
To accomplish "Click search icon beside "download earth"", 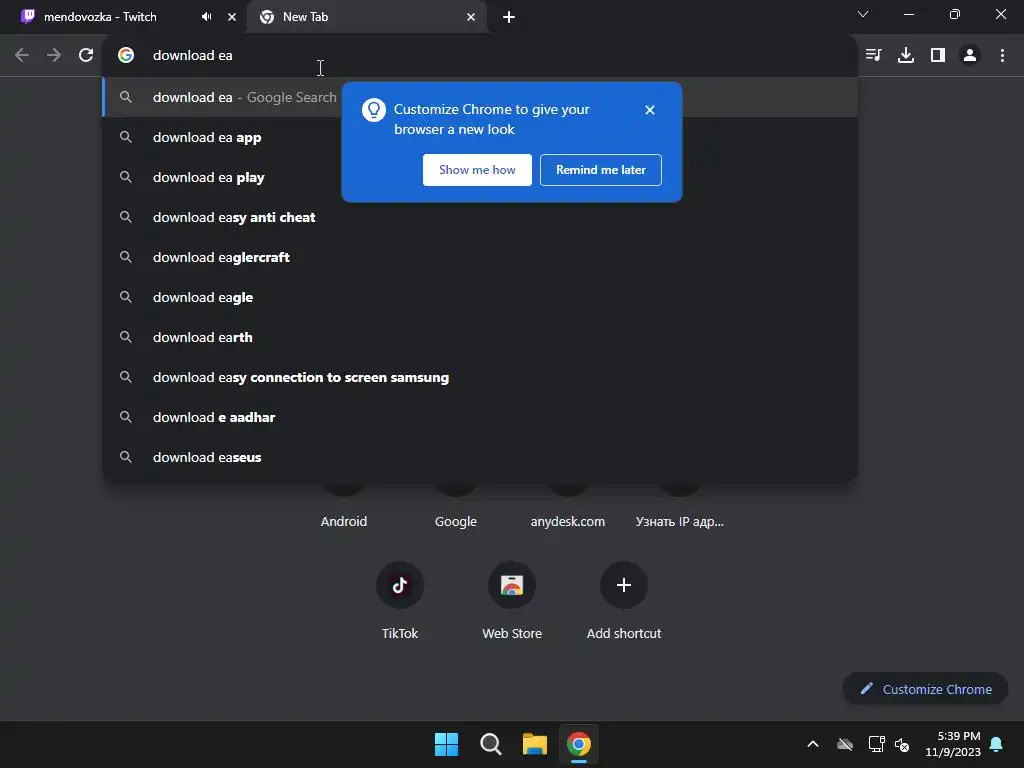I will (126, 337).
